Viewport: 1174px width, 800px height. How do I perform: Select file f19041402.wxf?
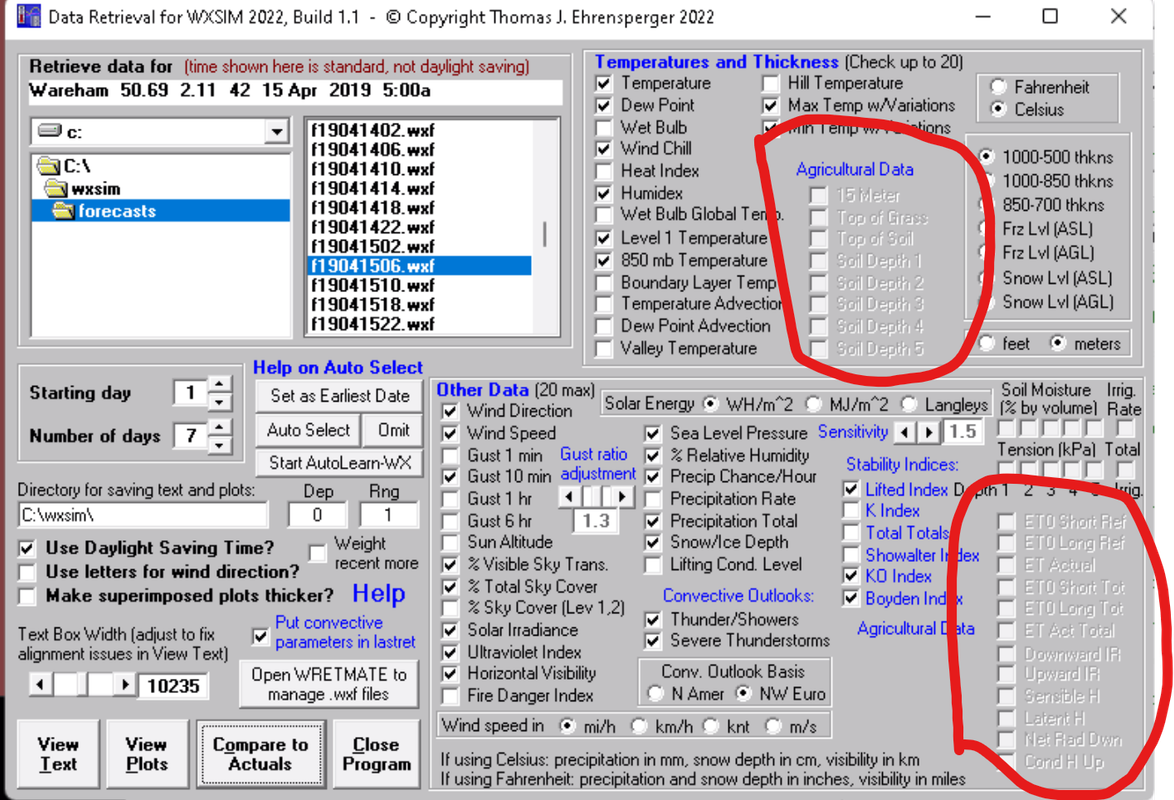click(x=373, y=130)
